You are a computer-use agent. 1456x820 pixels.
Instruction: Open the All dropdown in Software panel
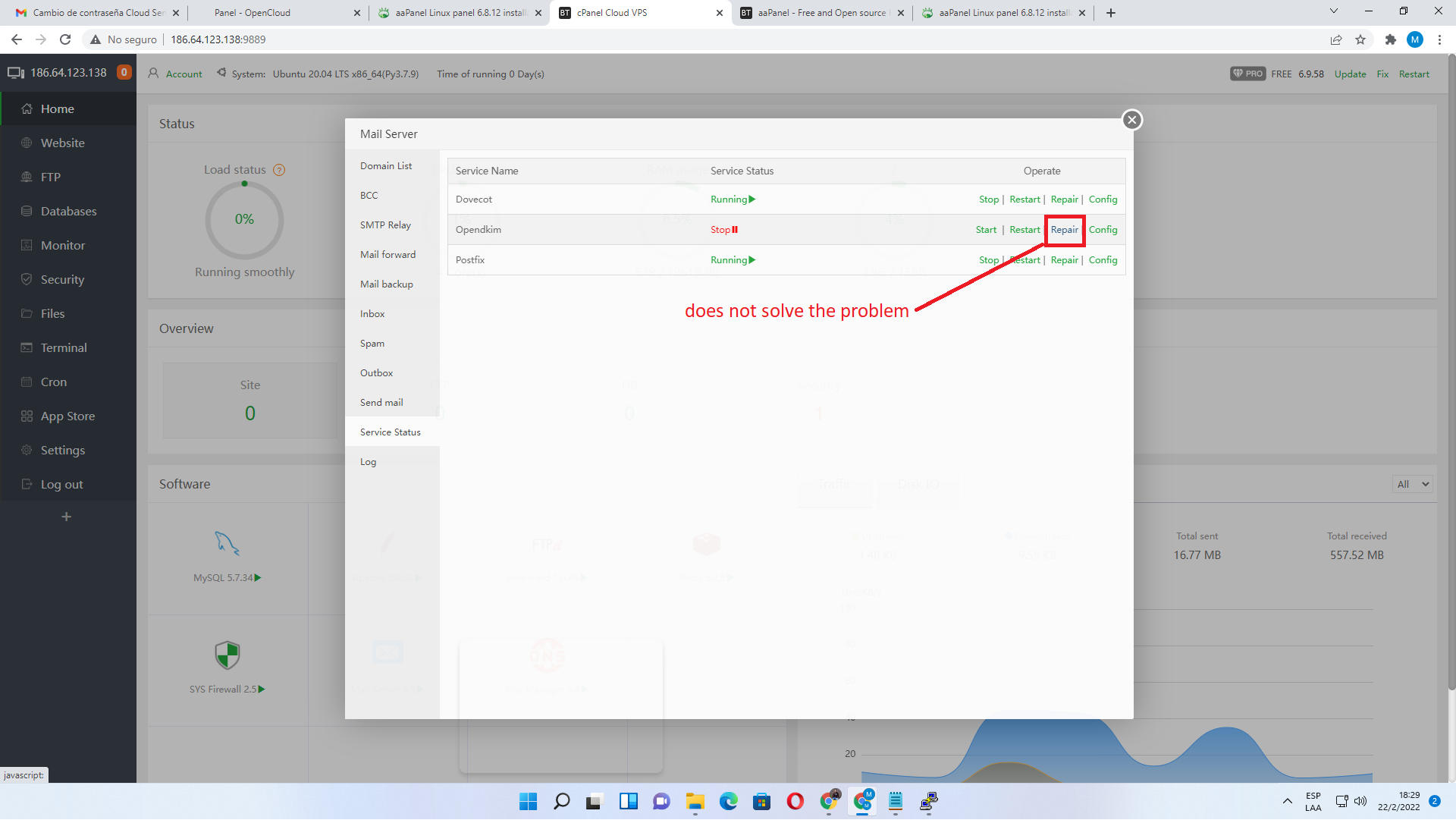tap(1413, 485)
